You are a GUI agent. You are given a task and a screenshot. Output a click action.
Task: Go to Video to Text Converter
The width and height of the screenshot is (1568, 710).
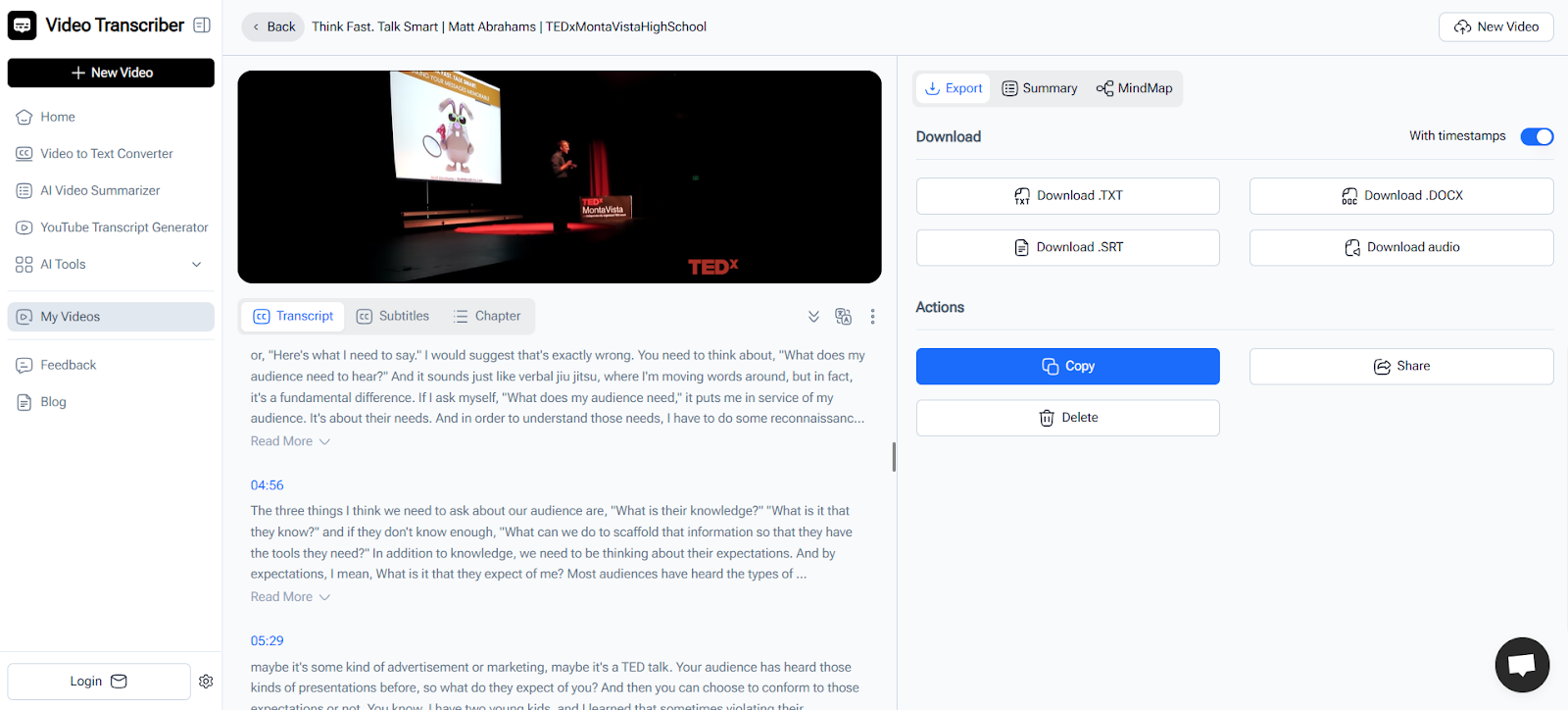(x=106, y=154)
